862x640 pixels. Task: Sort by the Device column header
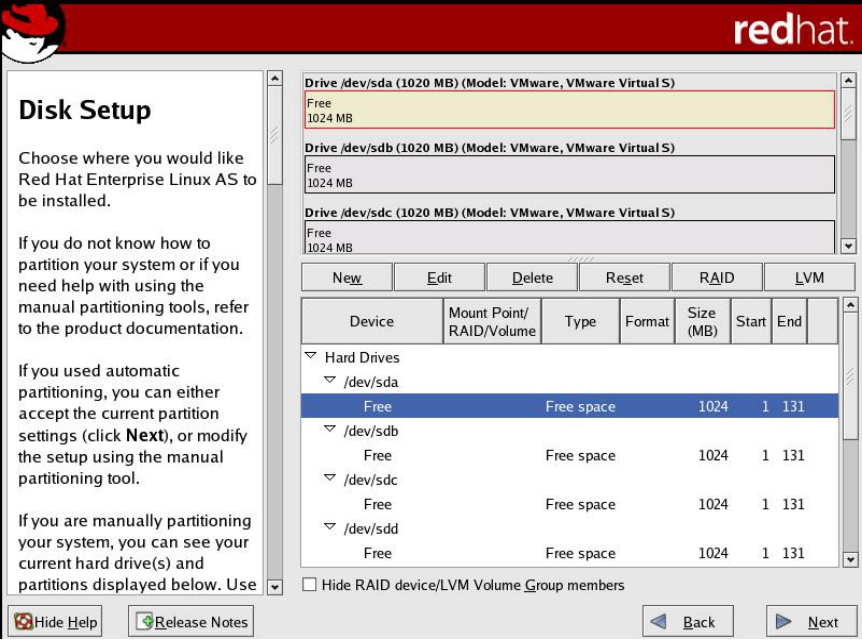click(x=371, y=321)
